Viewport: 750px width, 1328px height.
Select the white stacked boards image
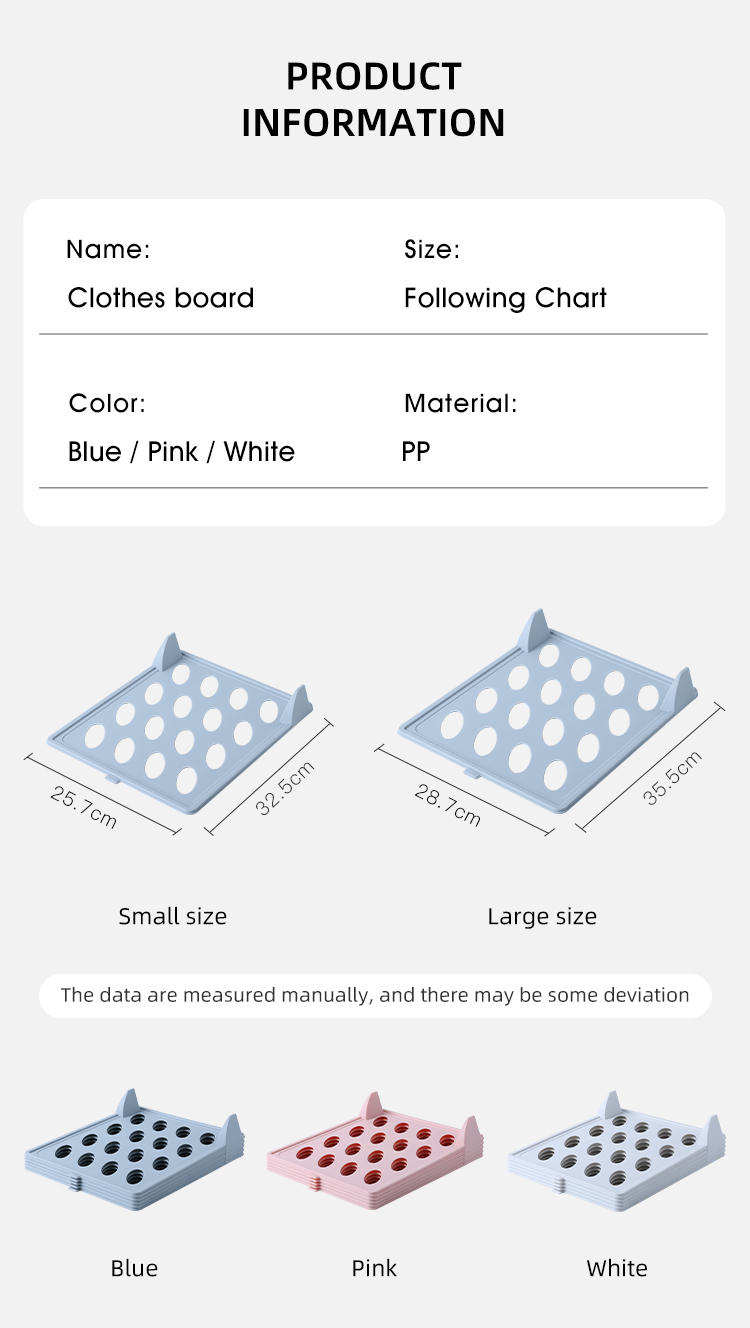tap(616, 1149)
